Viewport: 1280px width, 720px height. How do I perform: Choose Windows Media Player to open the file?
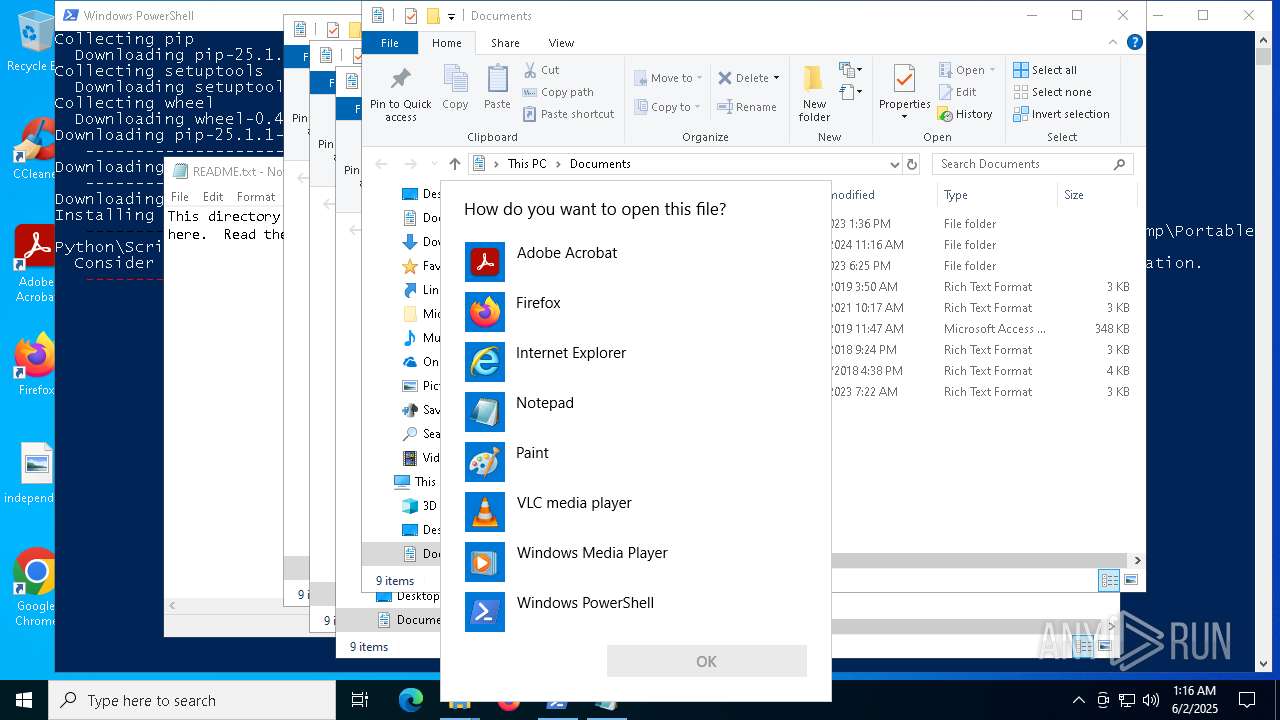[x=635, y=561]
